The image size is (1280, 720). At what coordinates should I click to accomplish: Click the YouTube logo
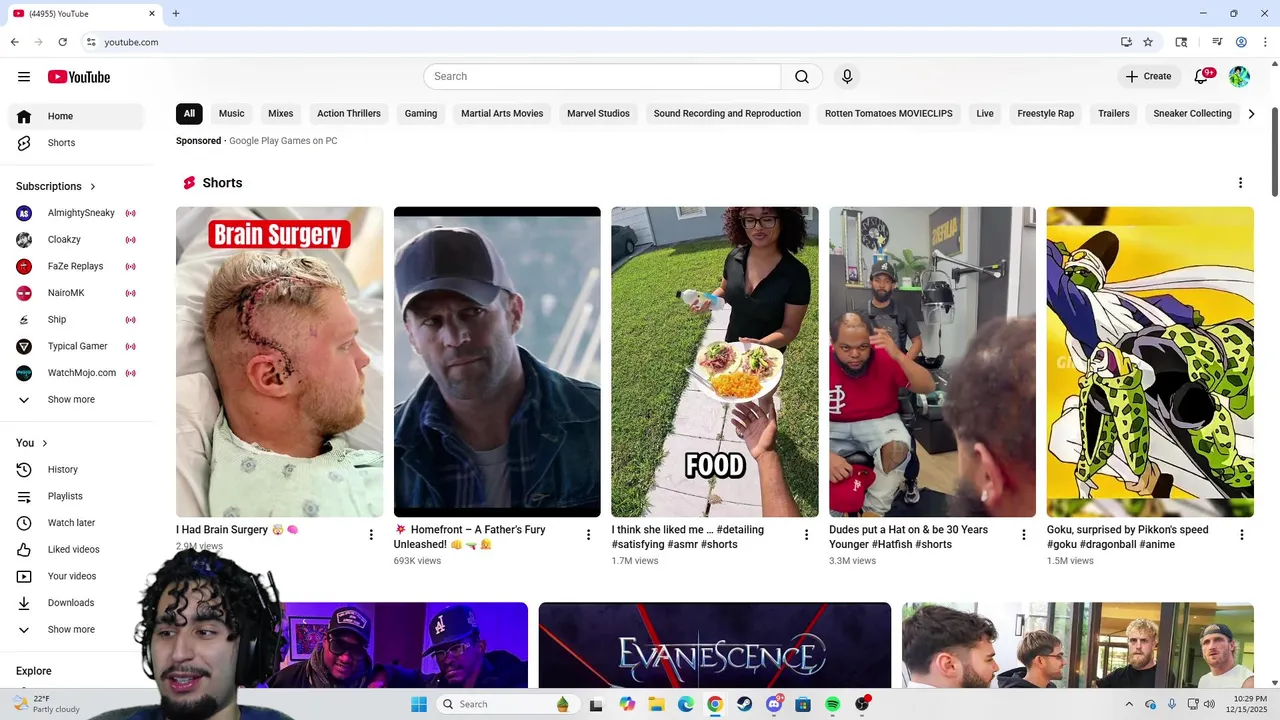[x=79, y=77]
